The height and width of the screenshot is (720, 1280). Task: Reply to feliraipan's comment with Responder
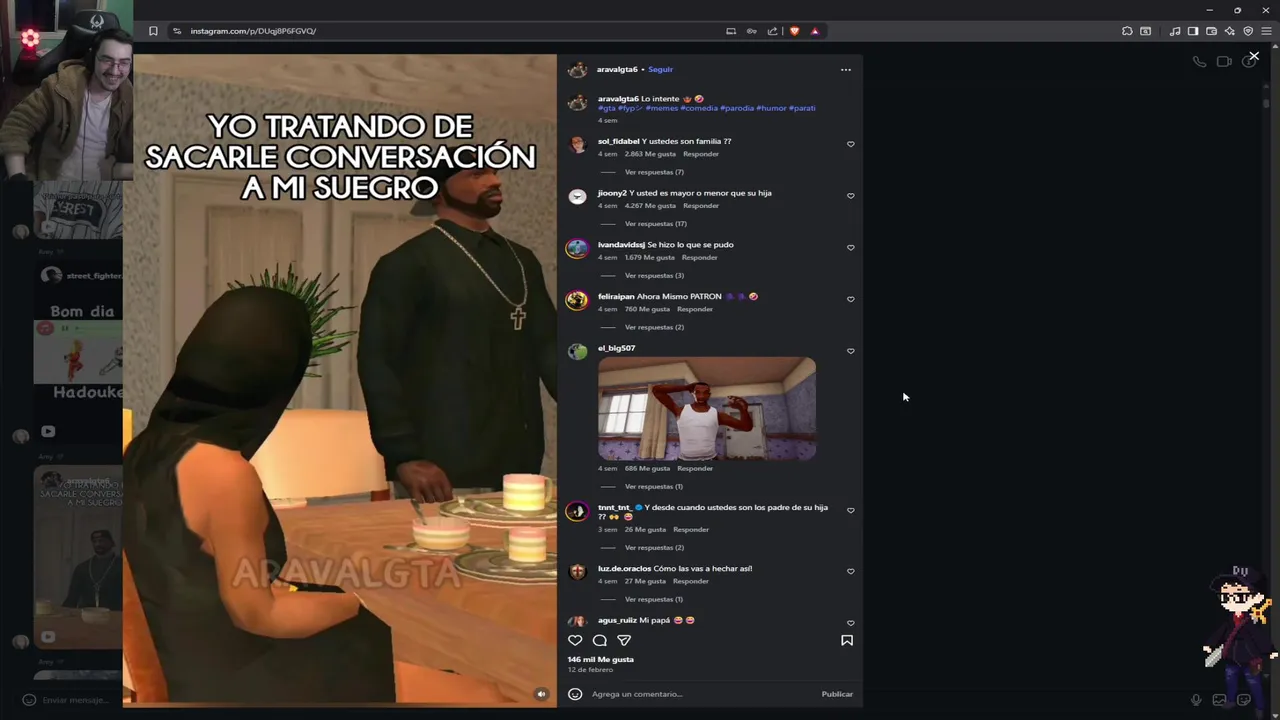[694, 309]
